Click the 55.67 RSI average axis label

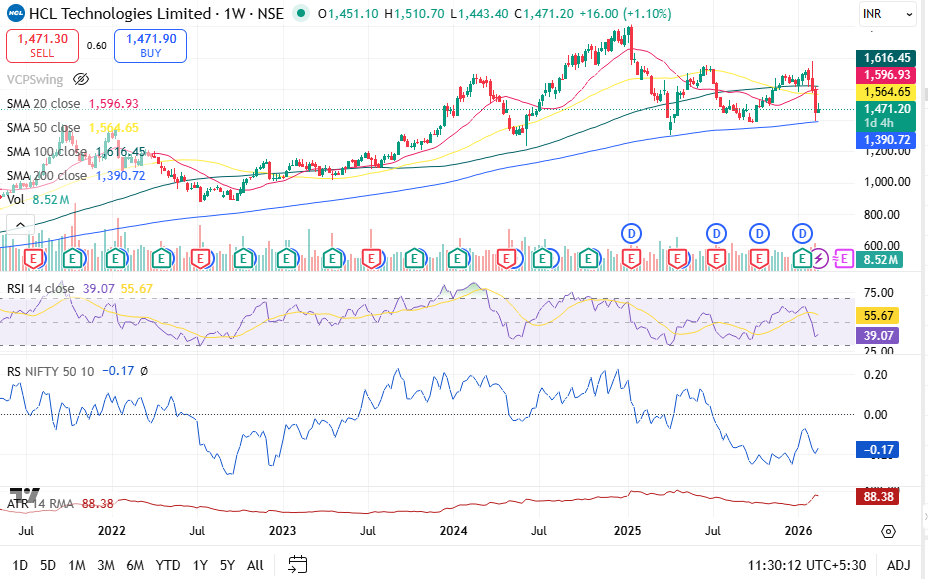[x=878, y=316]
